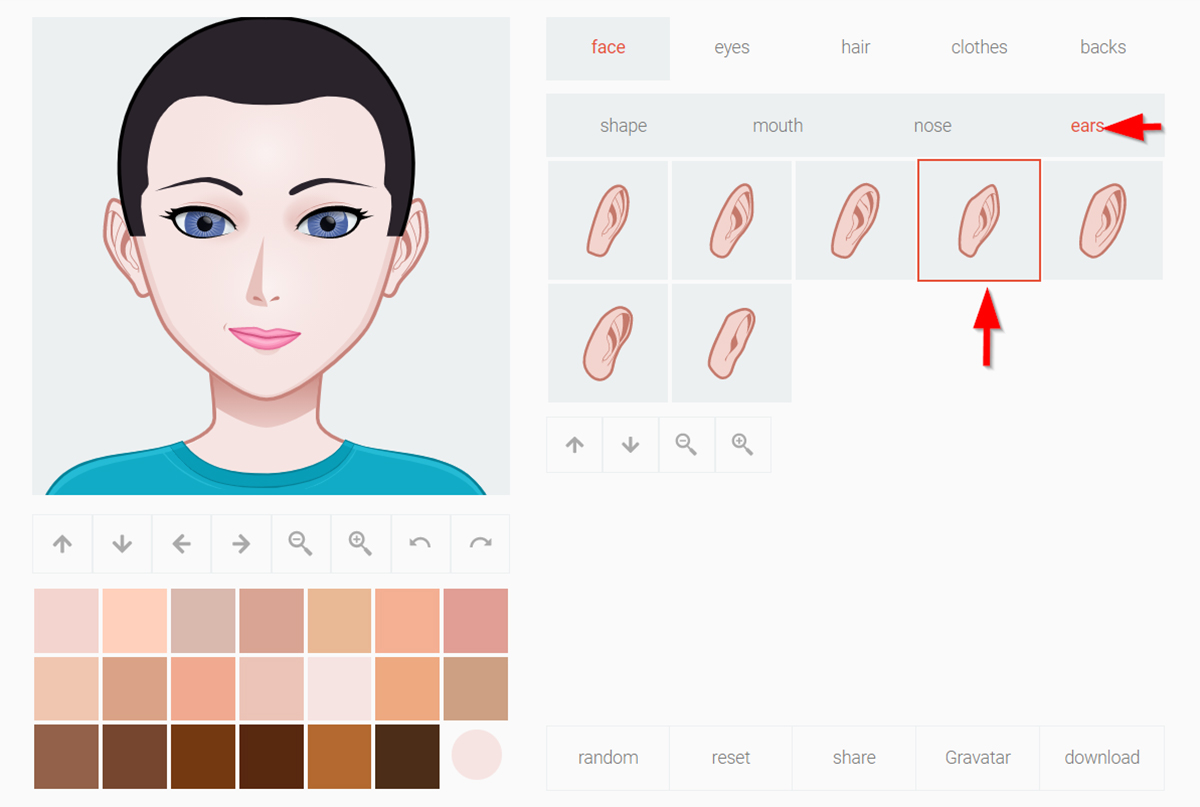This screenshot has width=1200, height=807.
Task: Shrink ears with zoom-out below ear options
Action: click(x=686, y=445)
